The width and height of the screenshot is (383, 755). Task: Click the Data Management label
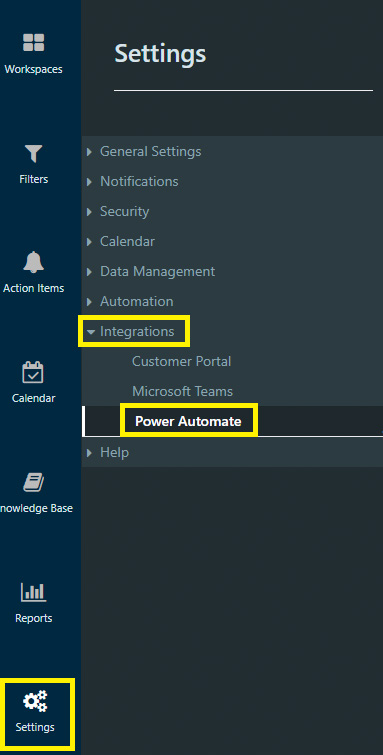158,272
